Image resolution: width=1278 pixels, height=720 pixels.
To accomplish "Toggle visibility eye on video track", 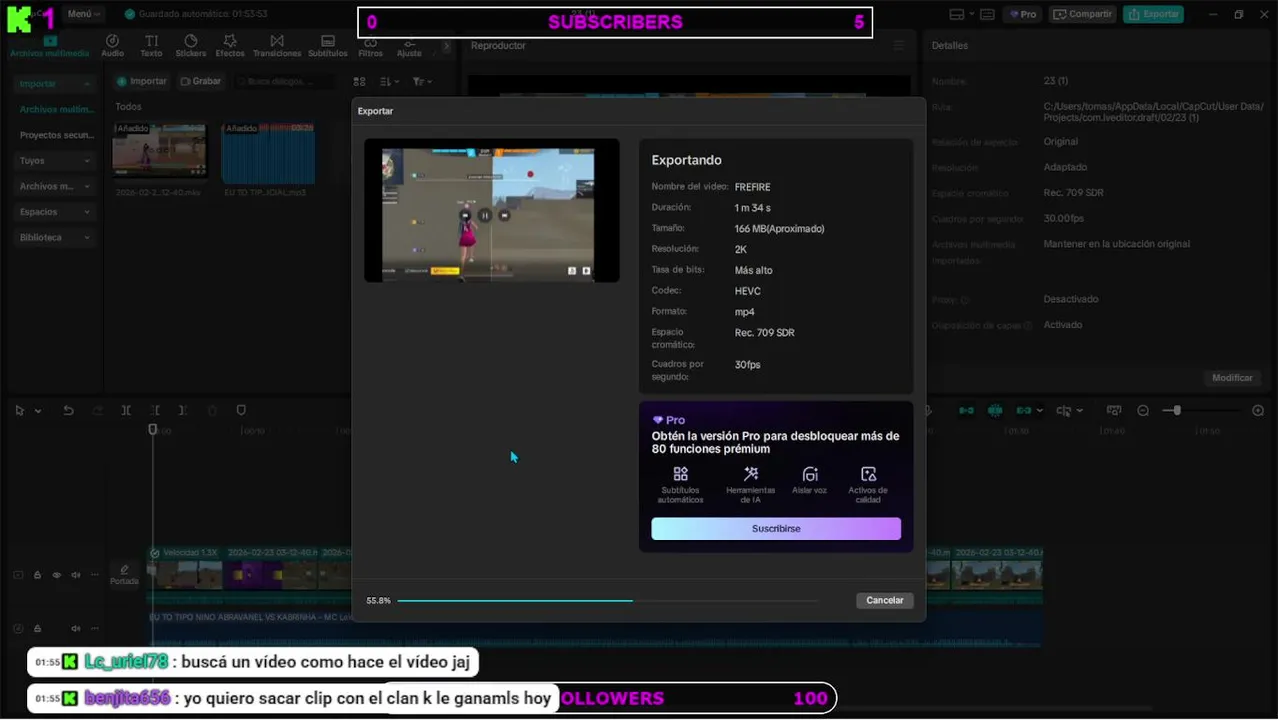I will [56, 575].
